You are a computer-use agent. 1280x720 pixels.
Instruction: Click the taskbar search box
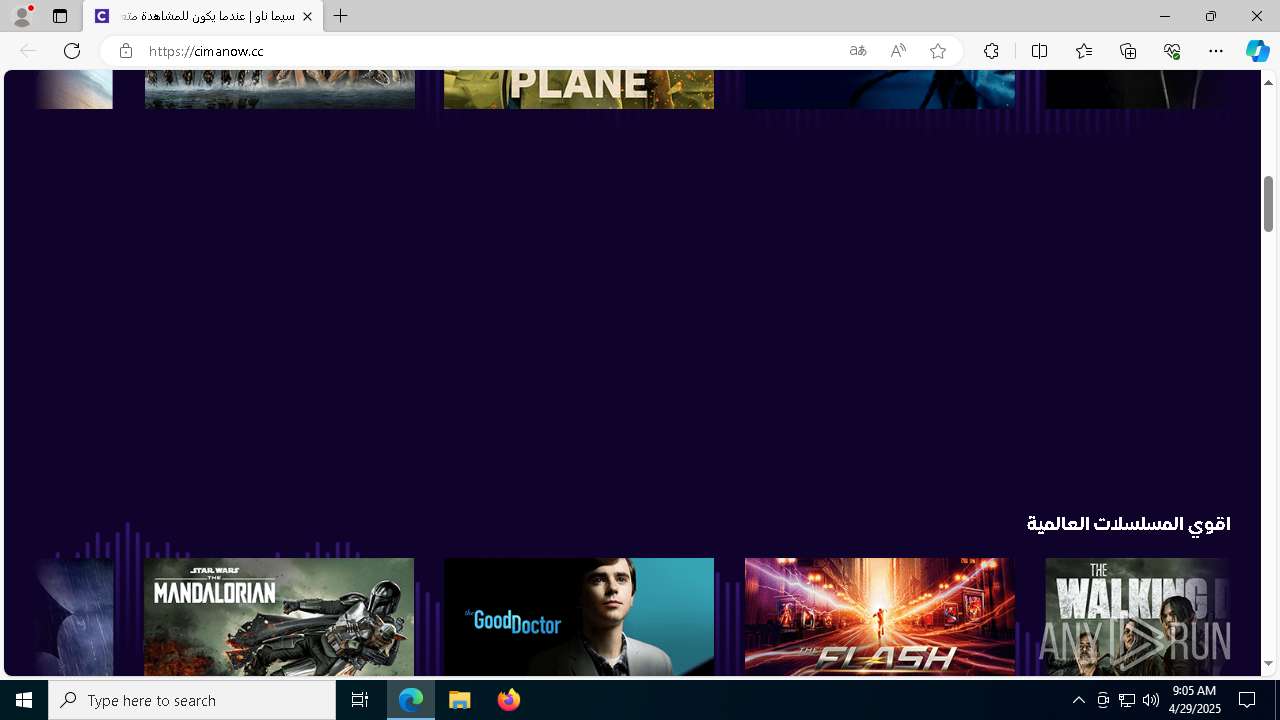(192, 700)
